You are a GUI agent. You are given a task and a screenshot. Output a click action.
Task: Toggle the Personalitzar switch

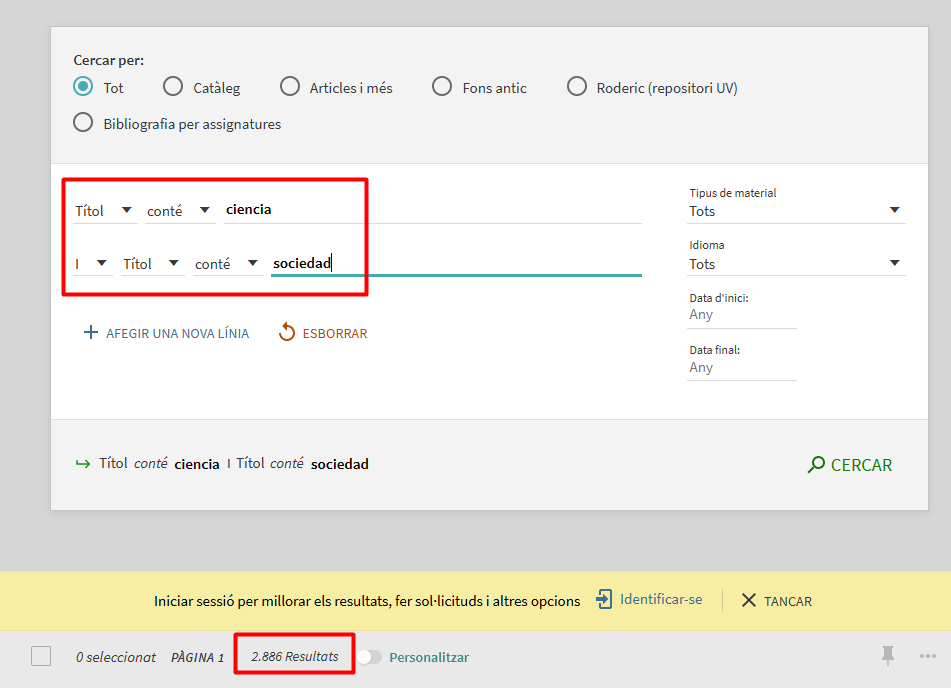pyautogui.click(x=369, y=657)
